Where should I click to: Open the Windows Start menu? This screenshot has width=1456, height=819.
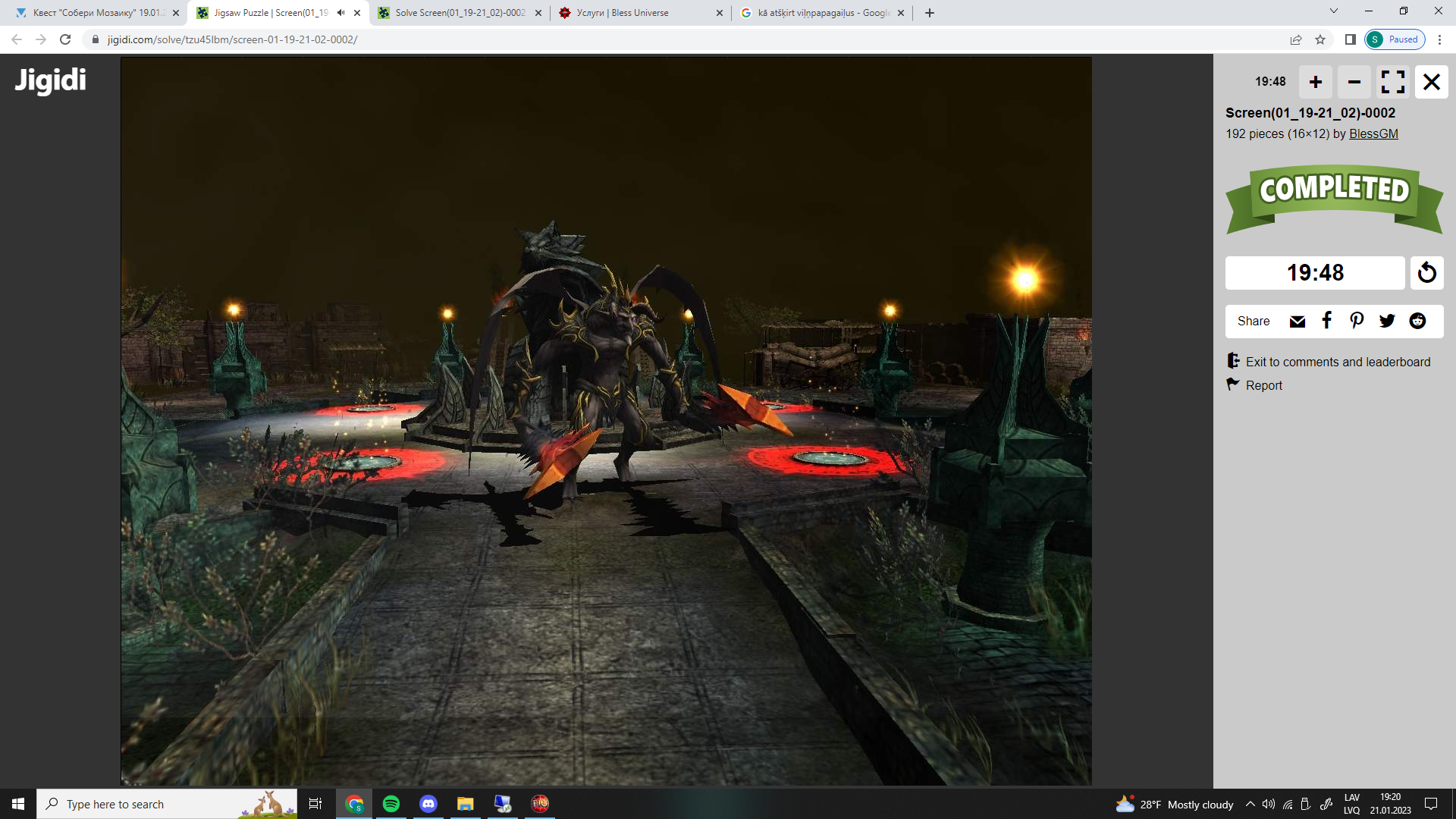coord(18,804)
